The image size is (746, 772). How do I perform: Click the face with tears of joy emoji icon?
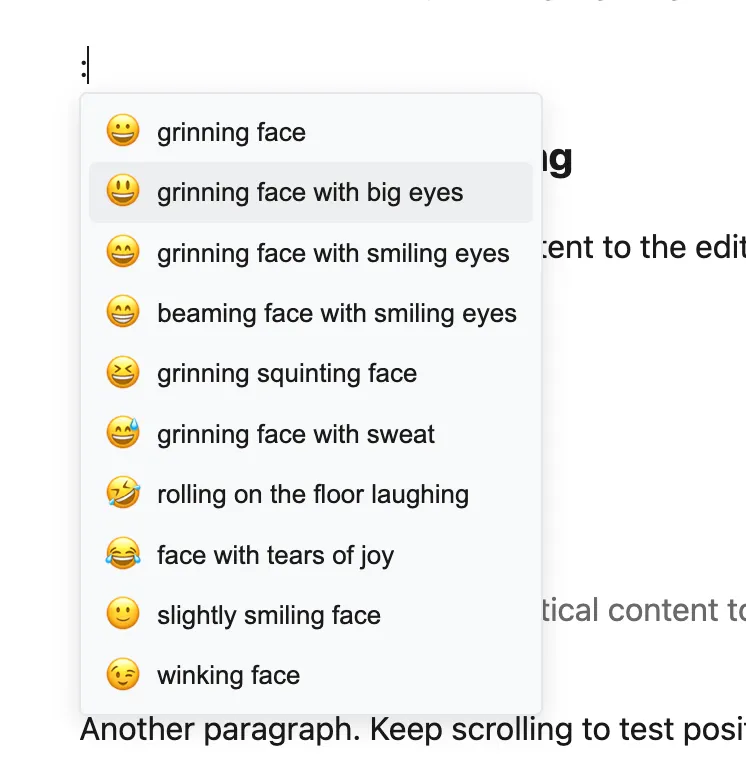click(123, 553)
